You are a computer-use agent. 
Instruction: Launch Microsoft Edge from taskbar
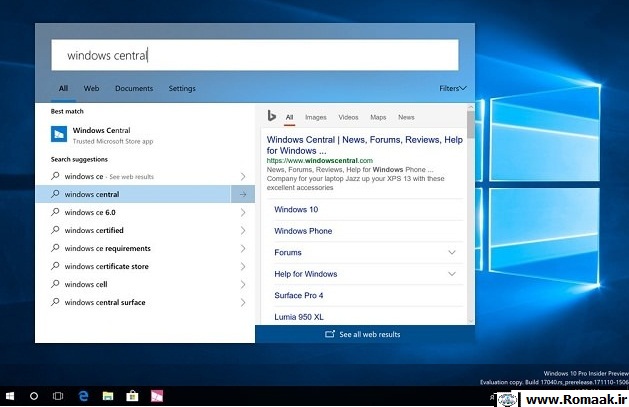click(83, 396)
